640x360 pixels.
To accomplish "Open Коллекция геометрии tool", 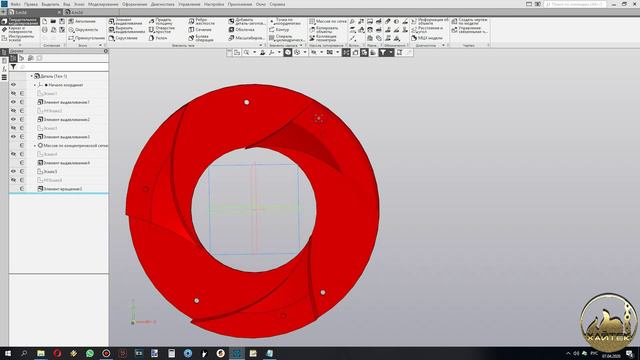I will (323, 38).
